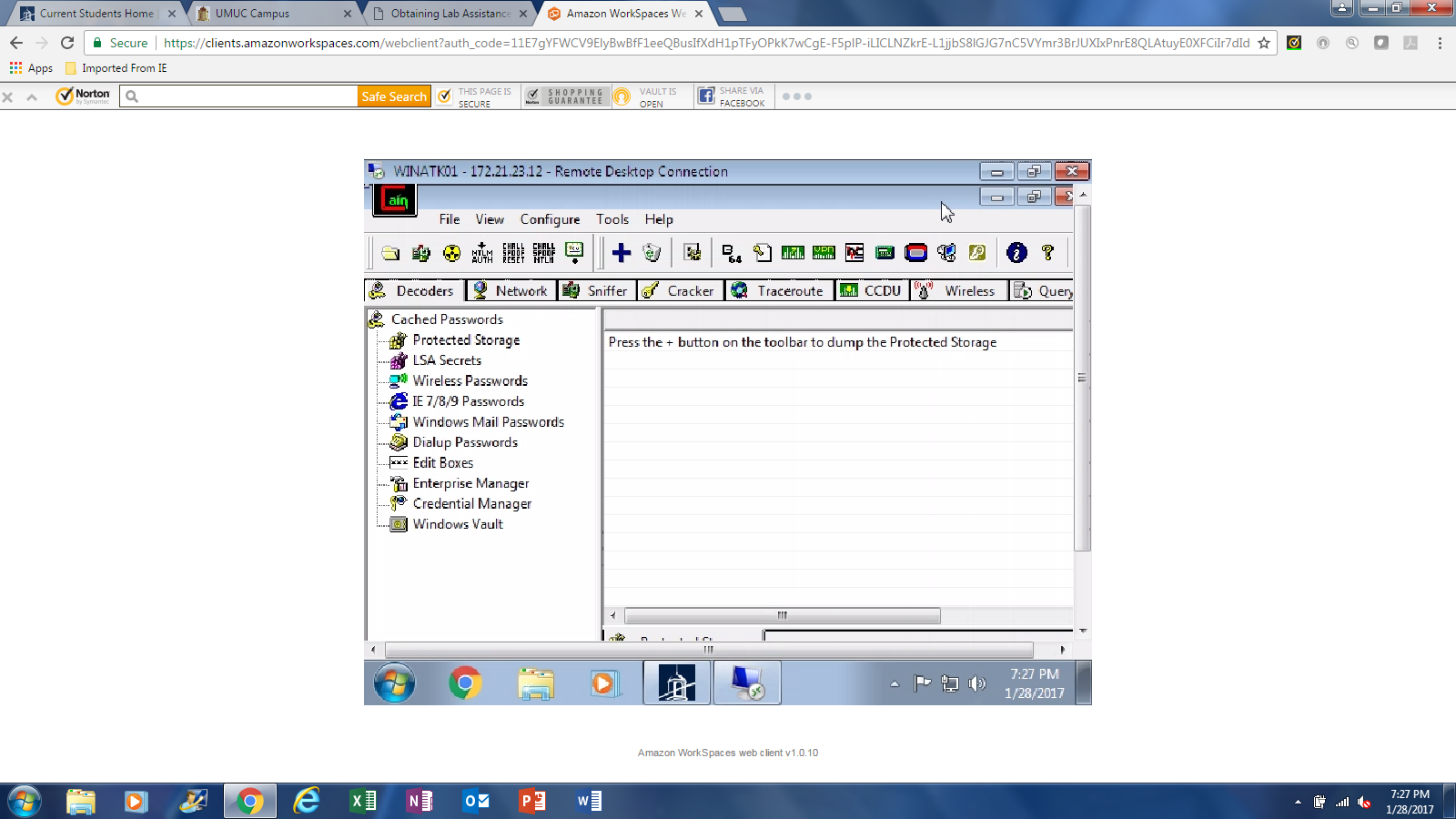Start the sniffer from the toolbar icon
The image size is (1456, 819).
(x=421, y=253)
